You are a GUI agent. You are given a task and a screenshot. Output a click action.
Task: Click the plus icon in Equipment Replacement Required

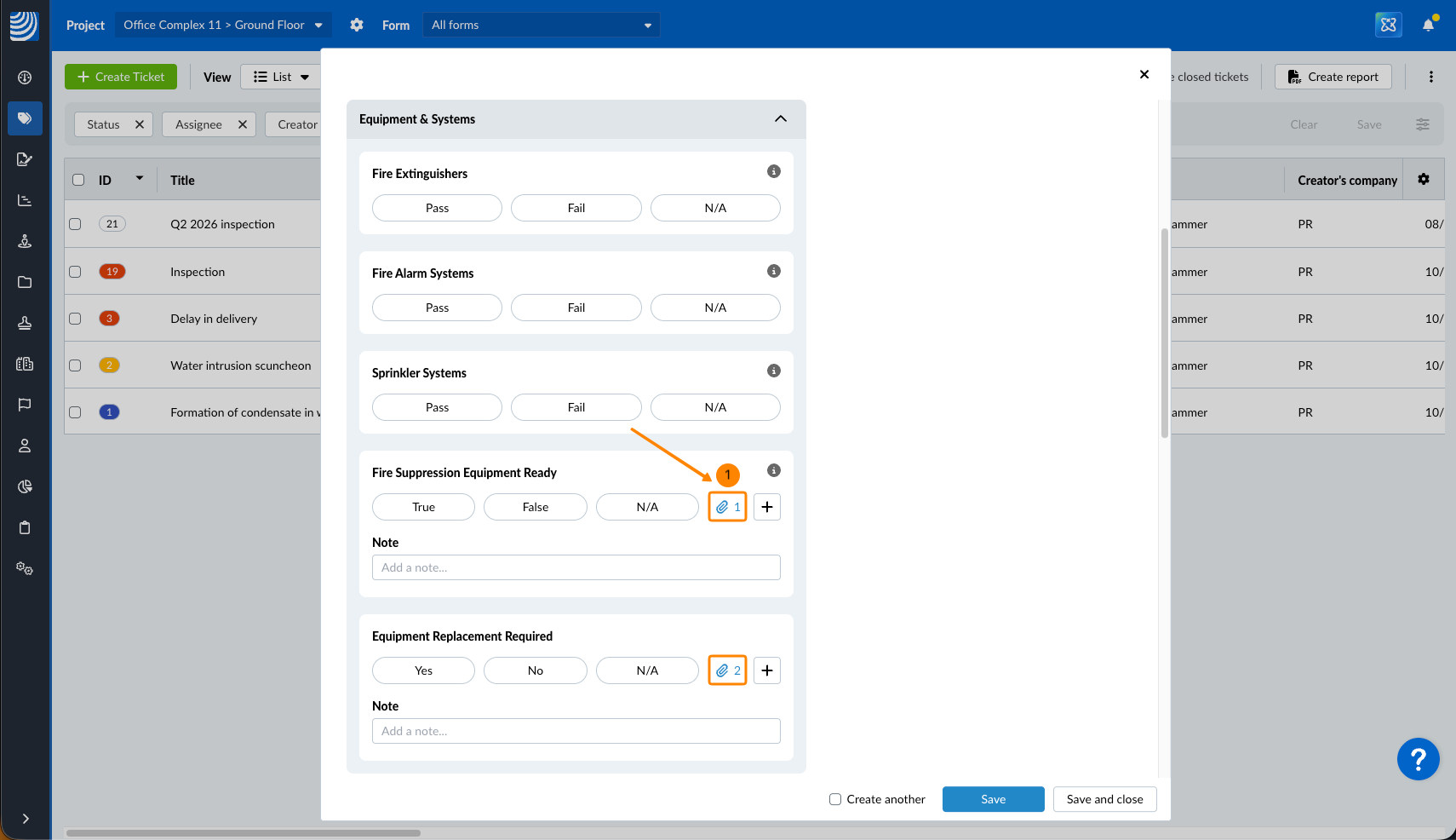[x=766, y=670]
